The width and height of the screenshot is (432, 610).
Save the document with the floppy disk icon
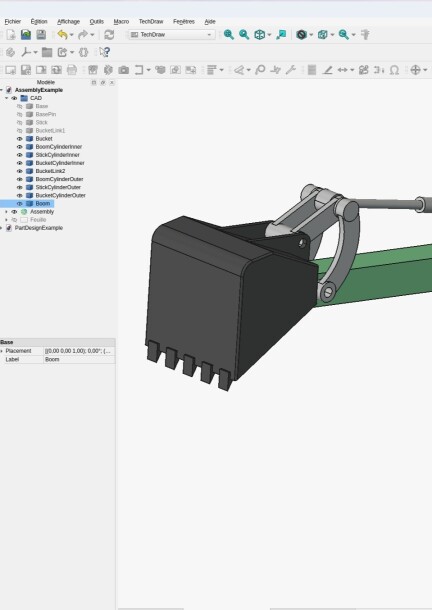[x=41, y=35]
